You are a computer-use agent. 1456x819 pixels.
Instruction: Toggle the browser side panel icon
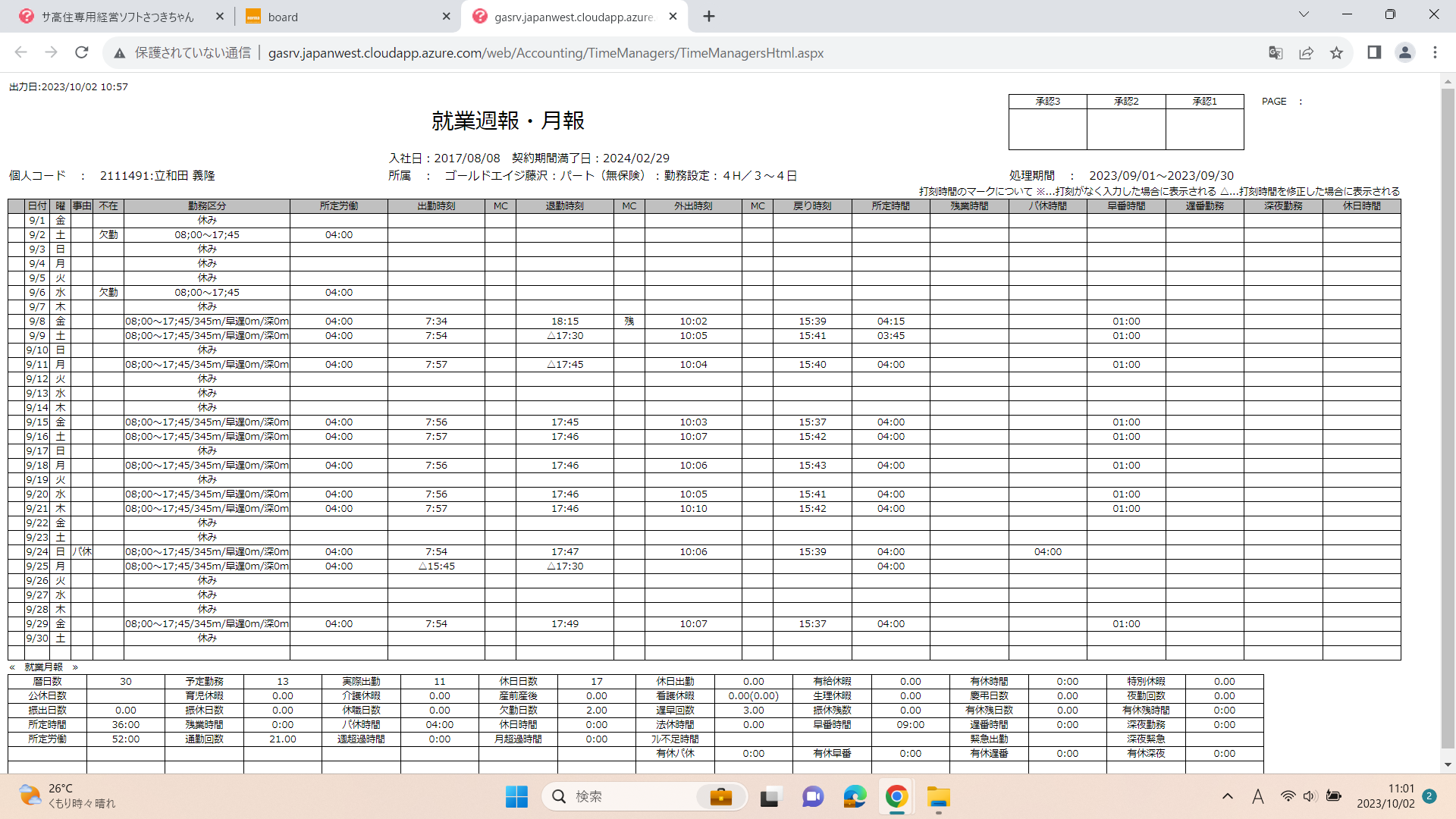(x=1374, y=52)
